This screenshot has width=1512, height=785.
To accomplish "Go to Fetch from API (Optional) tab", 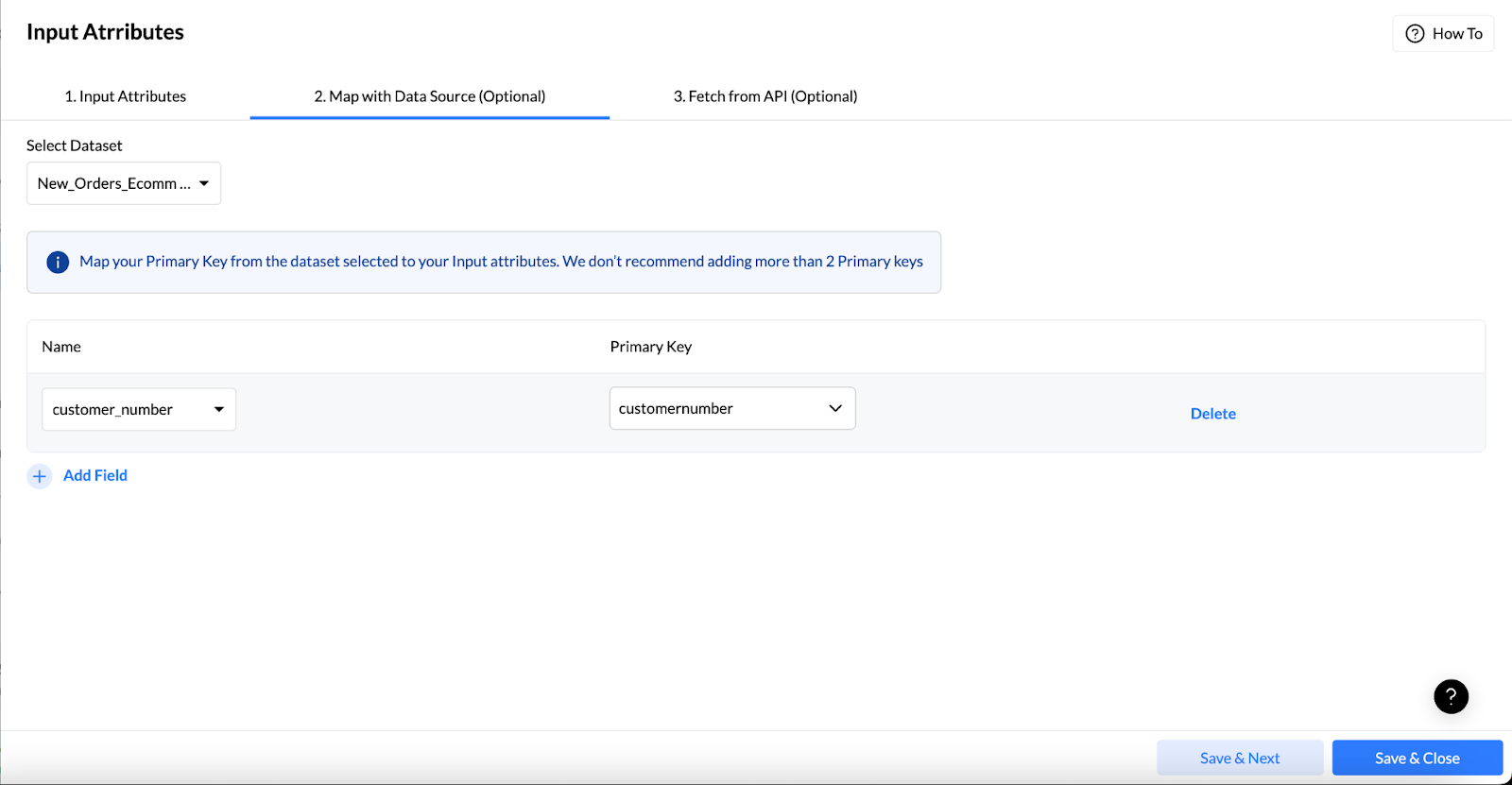I will 765,96.
